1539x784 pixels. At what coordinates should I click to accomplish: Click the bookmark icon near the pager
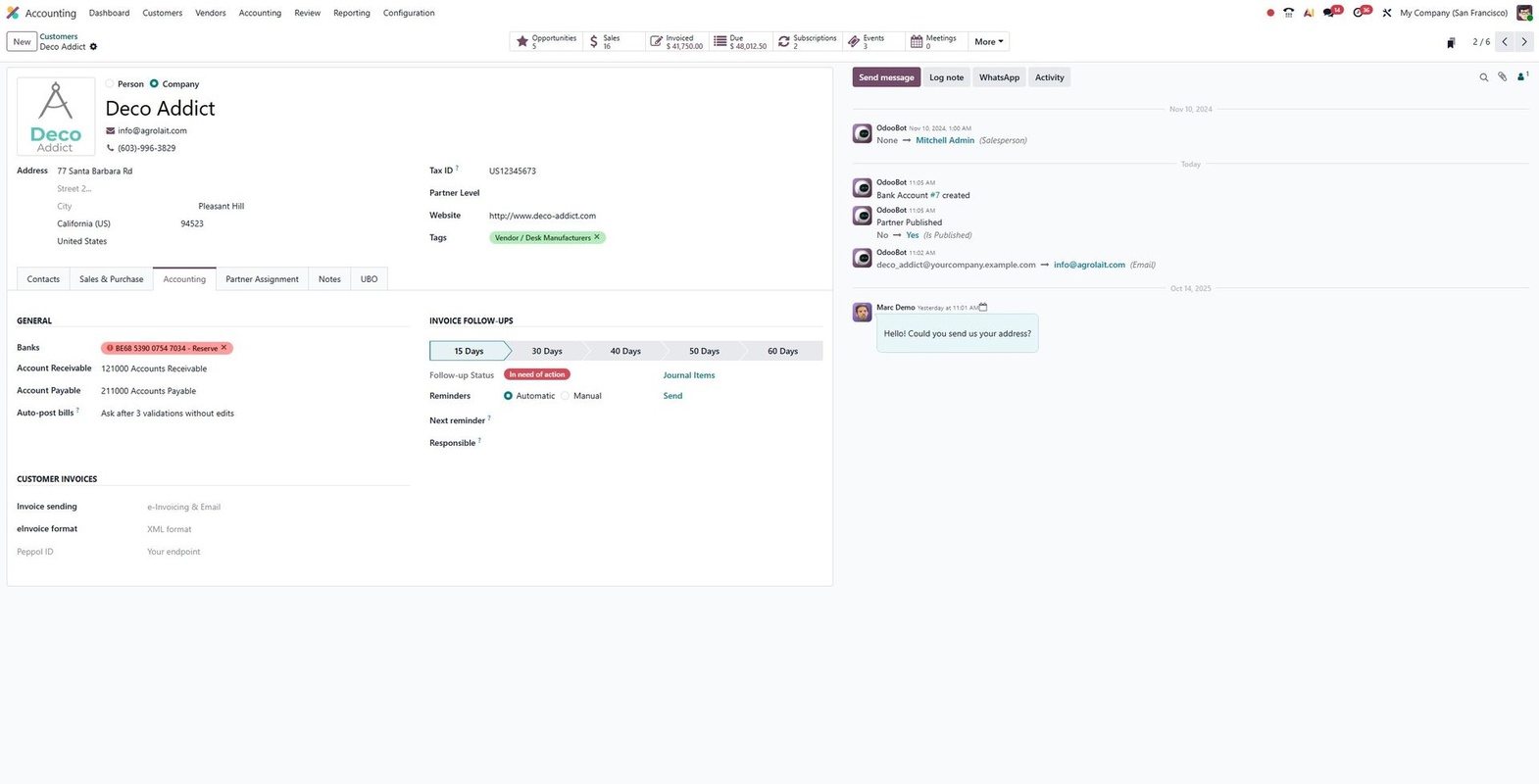[1451, 42]
